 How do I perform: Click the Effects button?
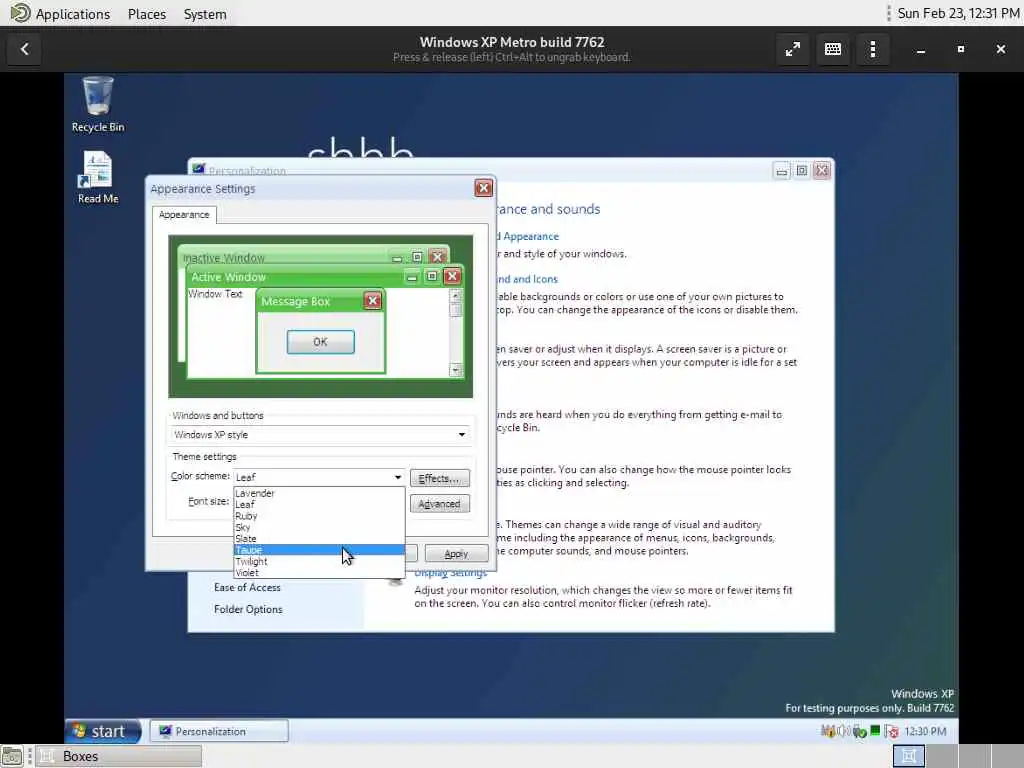click(440, 478)
